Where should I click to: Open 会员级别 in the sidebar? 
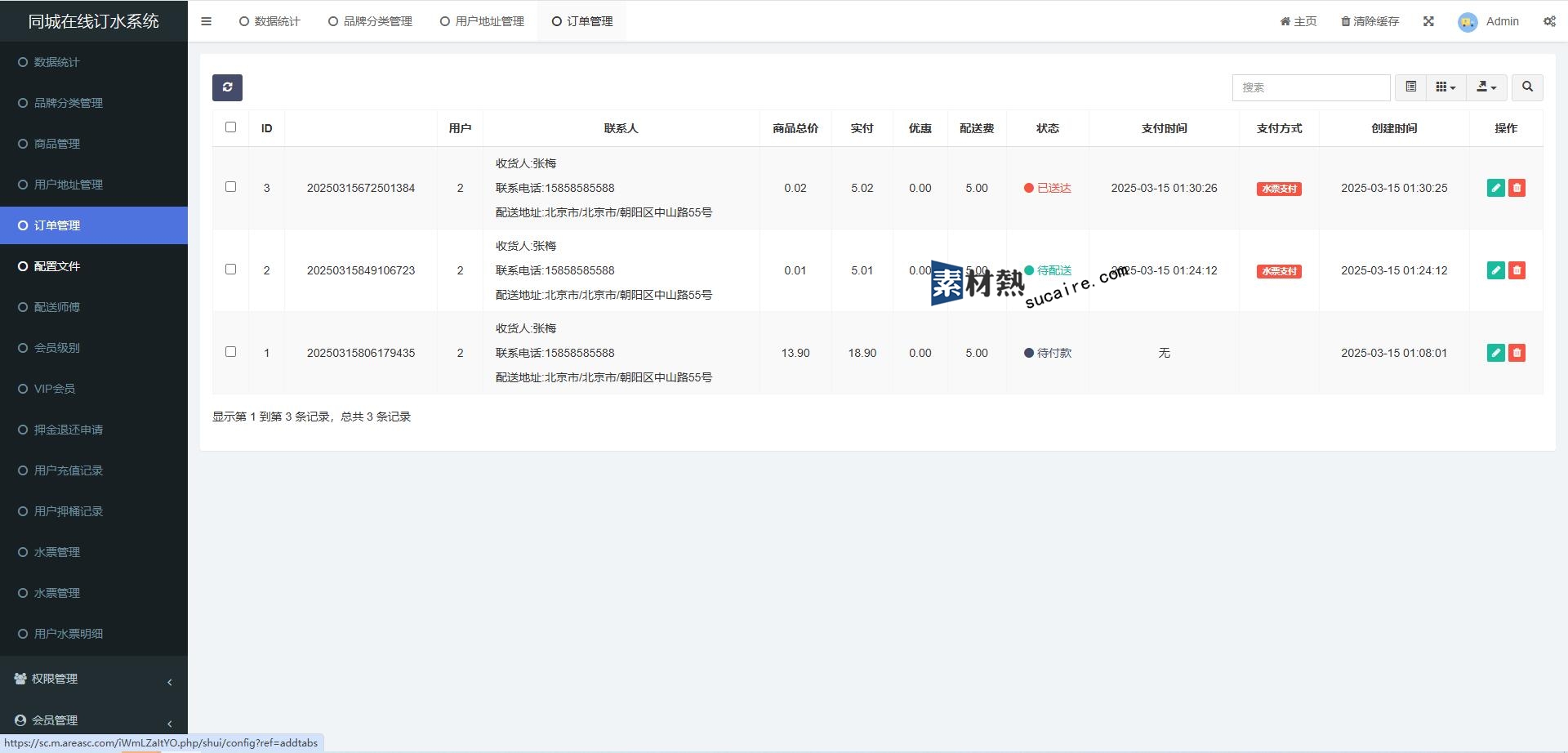coord(94,348)
